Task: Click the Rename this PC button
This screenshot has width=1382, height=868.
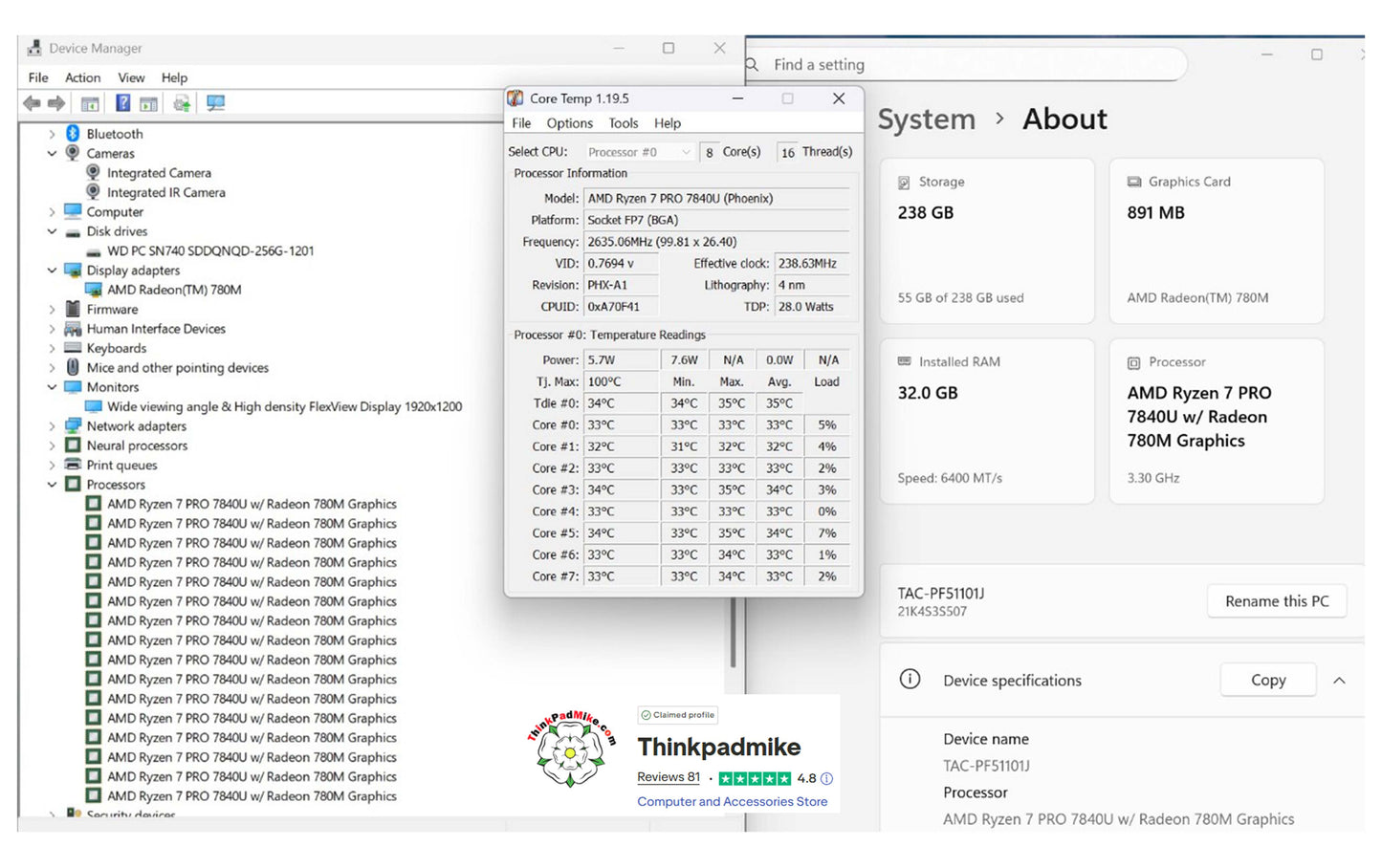Action: (x=1276, y=601)
